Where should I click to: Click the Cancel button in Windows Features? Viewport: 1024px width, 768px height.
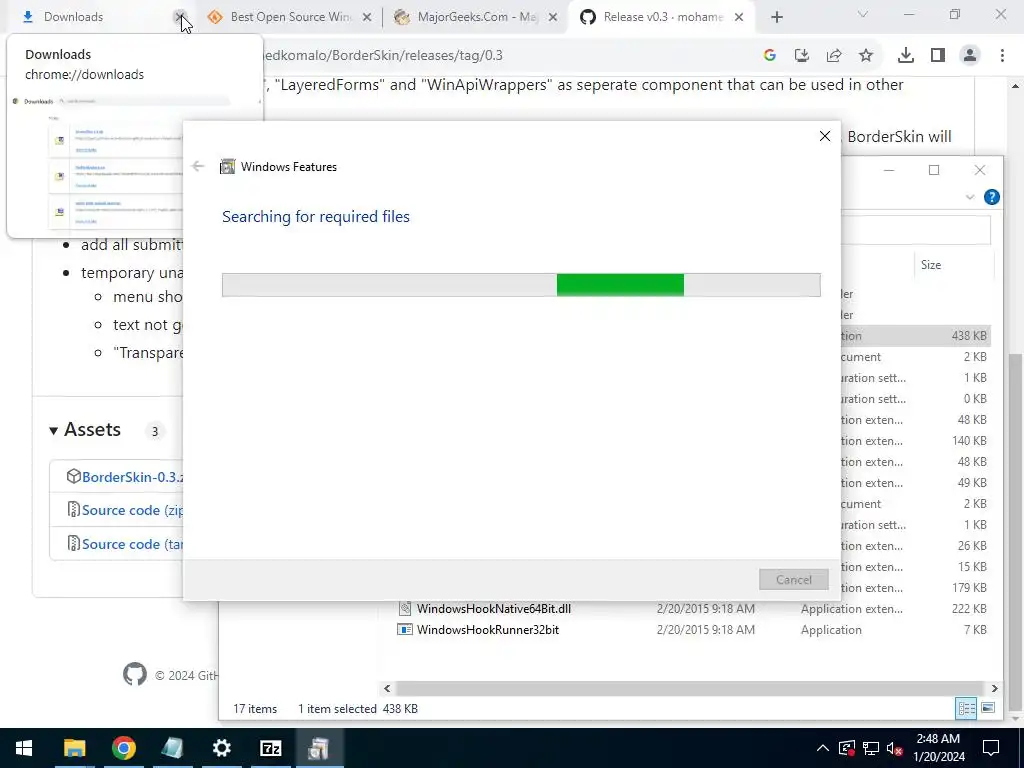[793, 579]
